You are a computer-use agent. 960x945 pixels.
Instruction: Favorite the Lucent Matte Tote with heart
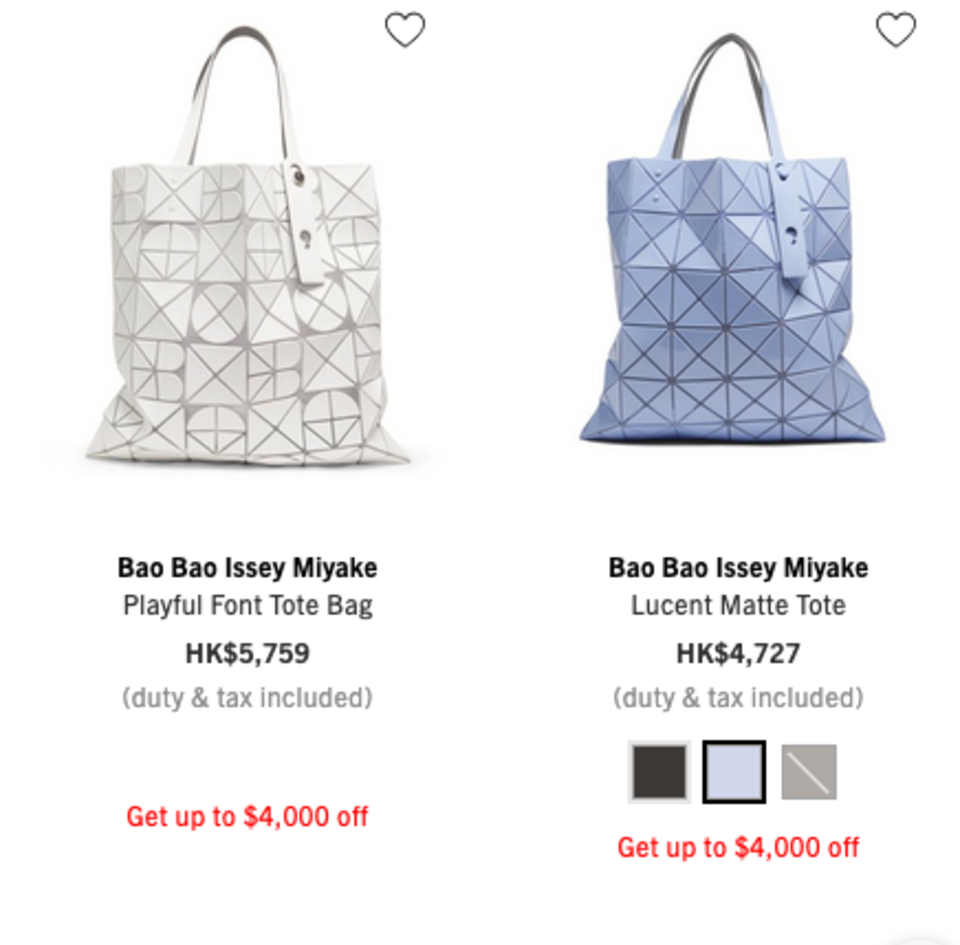click(x=896, y=29)
